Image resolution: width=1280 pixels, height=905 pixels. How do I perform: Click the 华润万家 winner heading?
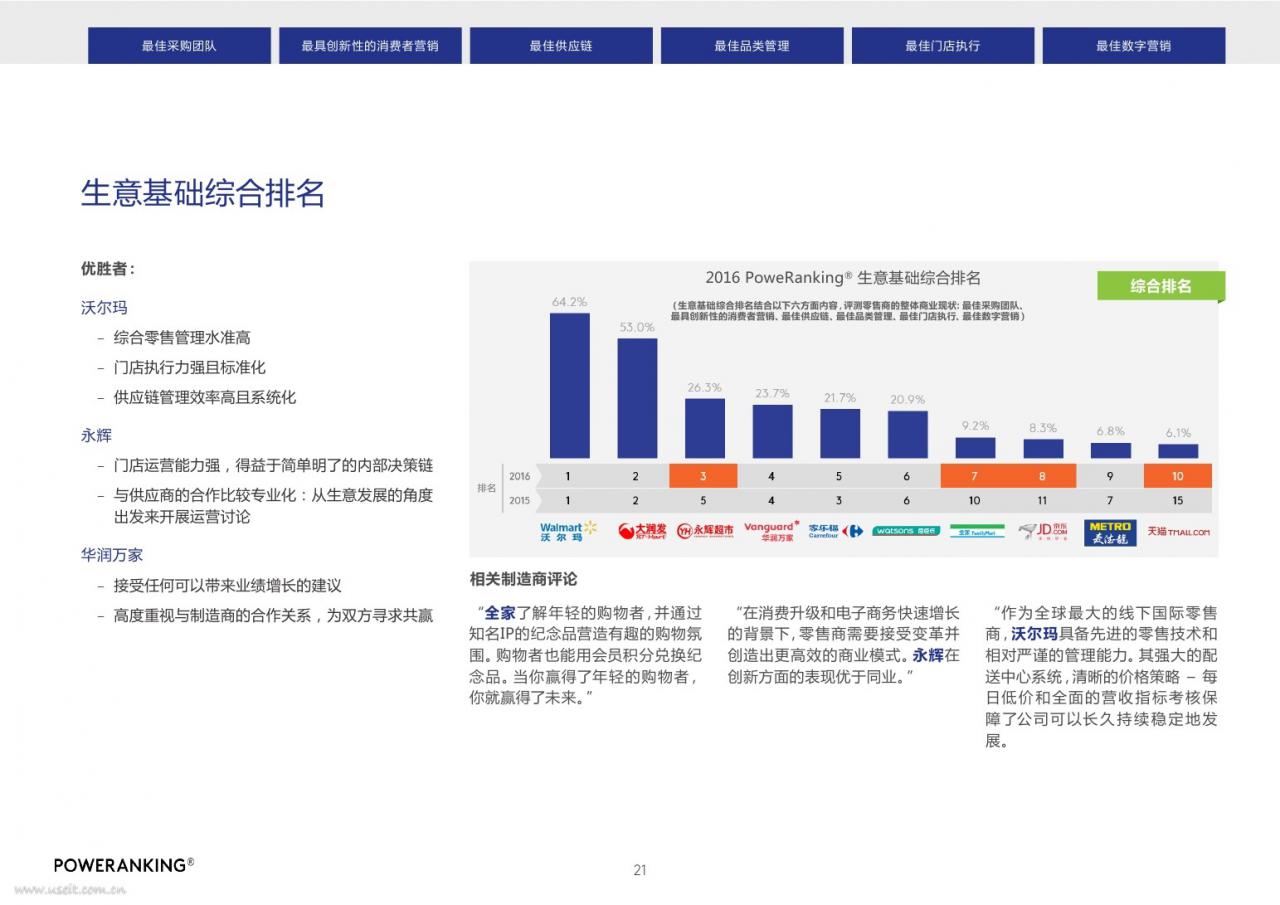112,555
